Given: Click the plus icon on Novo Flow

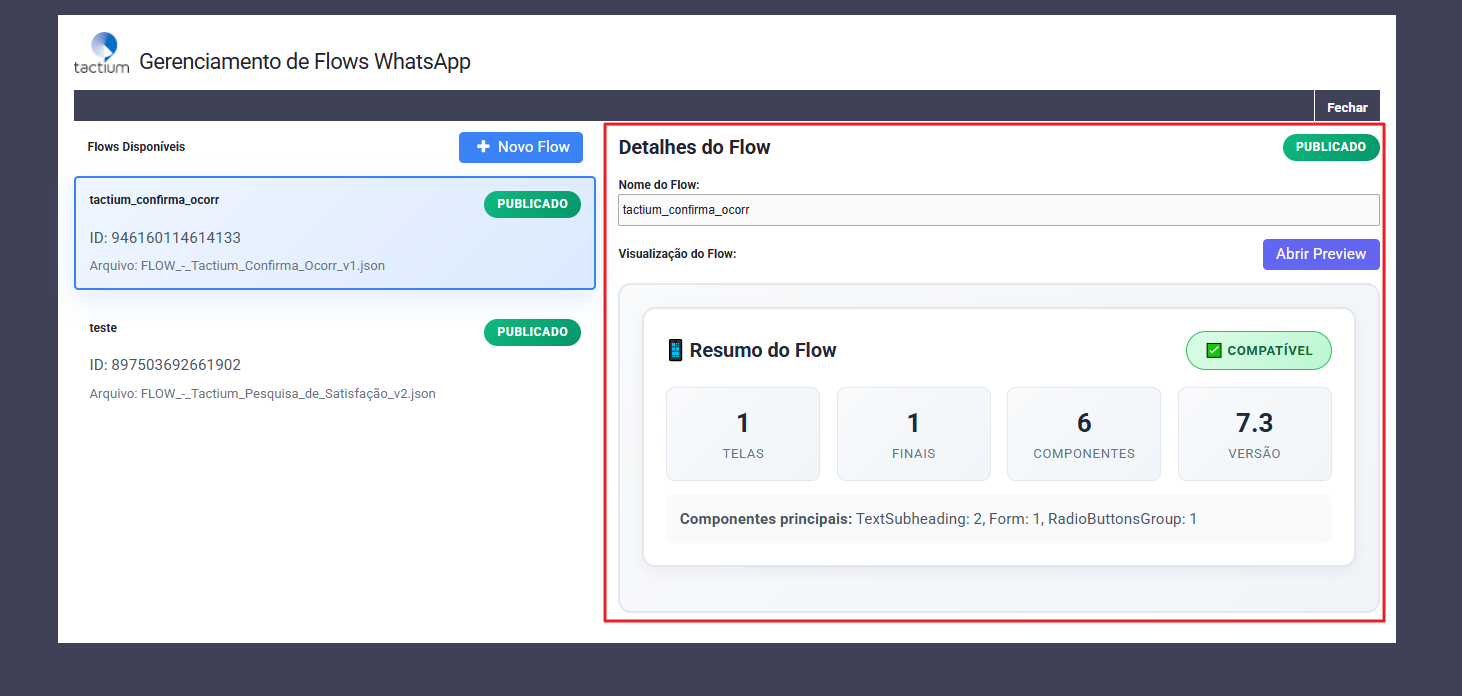Looking at the screenshot, I should 483,147.
